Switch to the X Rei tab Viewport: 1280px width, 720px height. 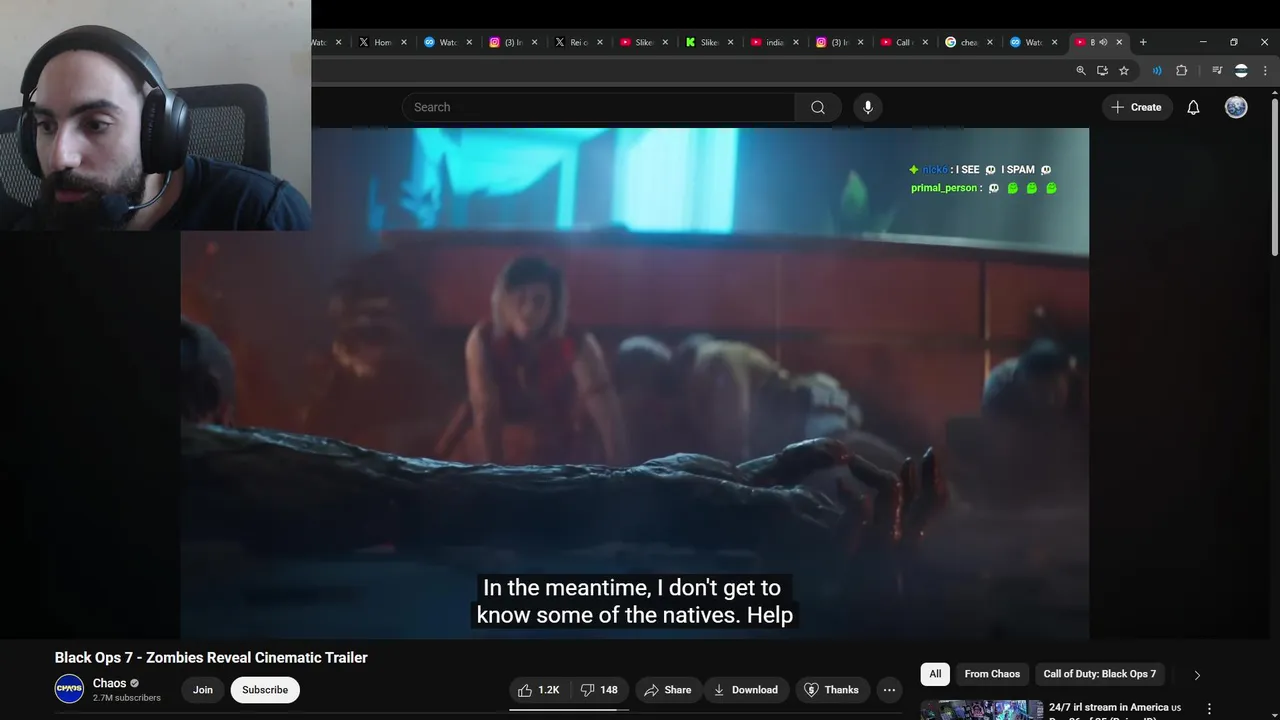click(x=578, y=42)
